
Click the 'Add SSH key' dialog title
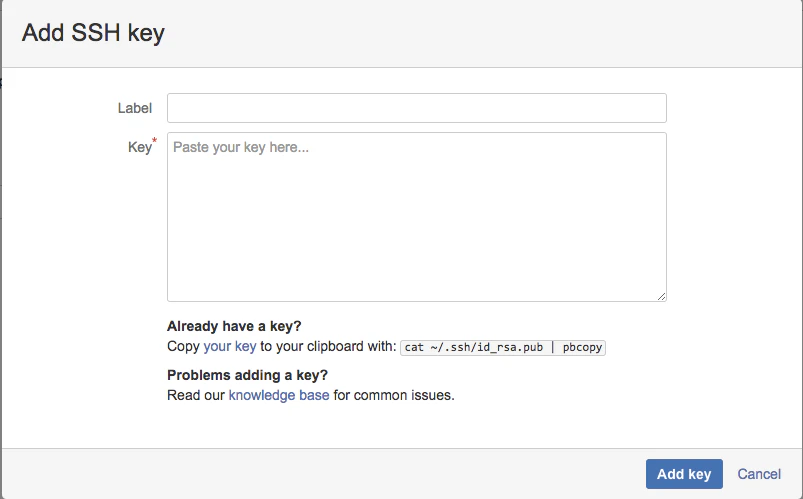pos(93,33)
